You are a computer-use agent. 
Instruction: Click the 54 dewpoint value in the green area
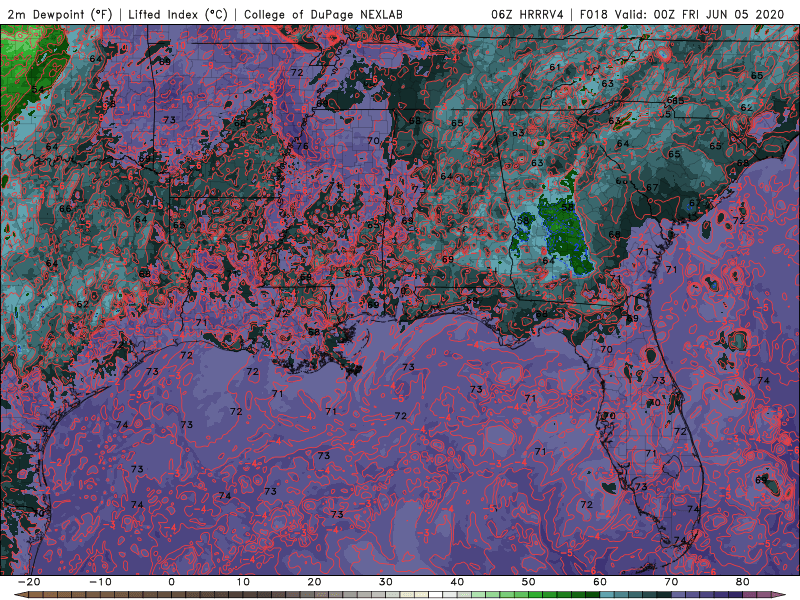(x=38, y=90)
